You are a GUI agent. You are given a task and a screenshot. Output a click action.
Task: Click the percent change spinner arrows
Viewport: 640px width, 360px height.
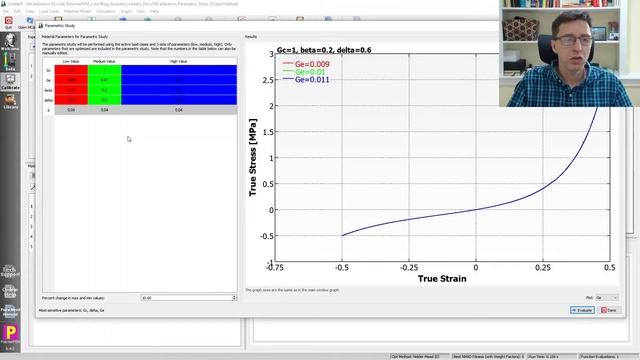[x=234, y=298]
